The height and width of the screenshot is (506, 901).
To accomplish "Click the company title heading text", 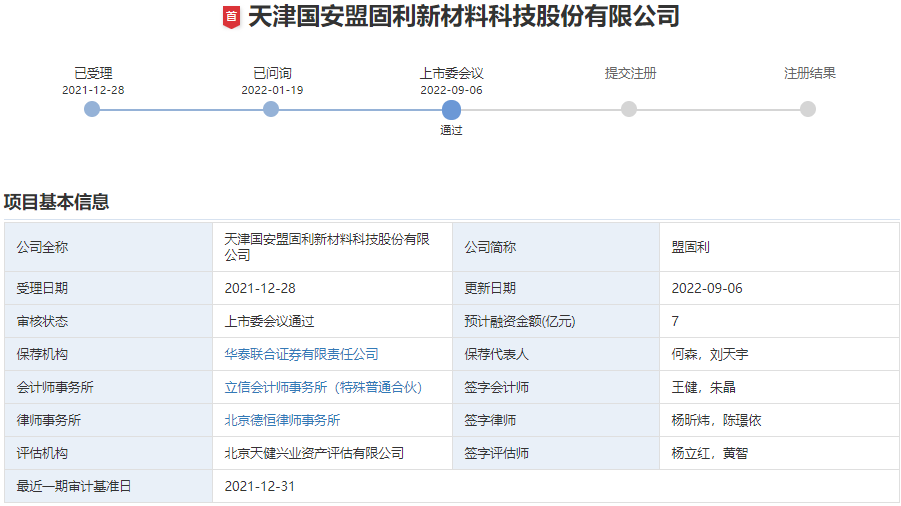I will point(464,17).
